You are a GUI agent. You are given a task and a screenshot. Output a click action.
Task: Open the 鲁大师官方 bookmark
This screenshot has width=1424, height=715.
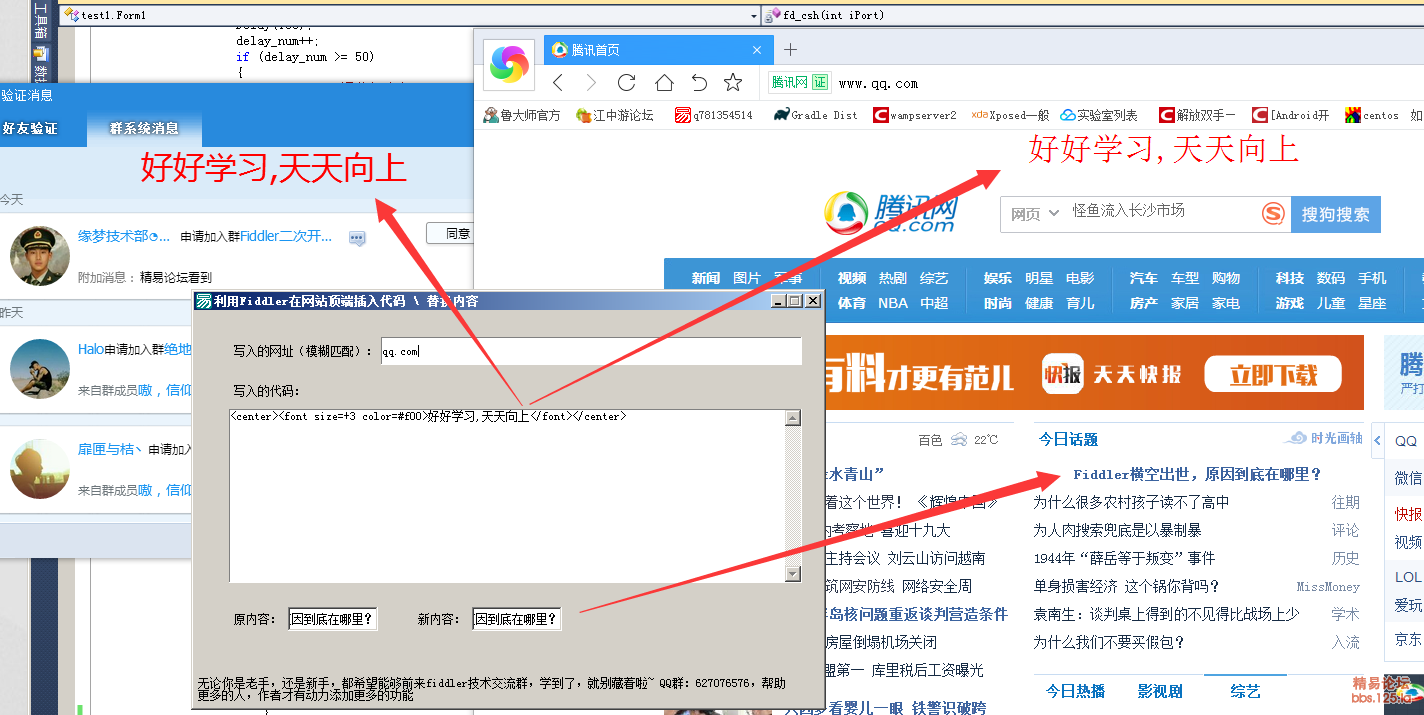522,115
